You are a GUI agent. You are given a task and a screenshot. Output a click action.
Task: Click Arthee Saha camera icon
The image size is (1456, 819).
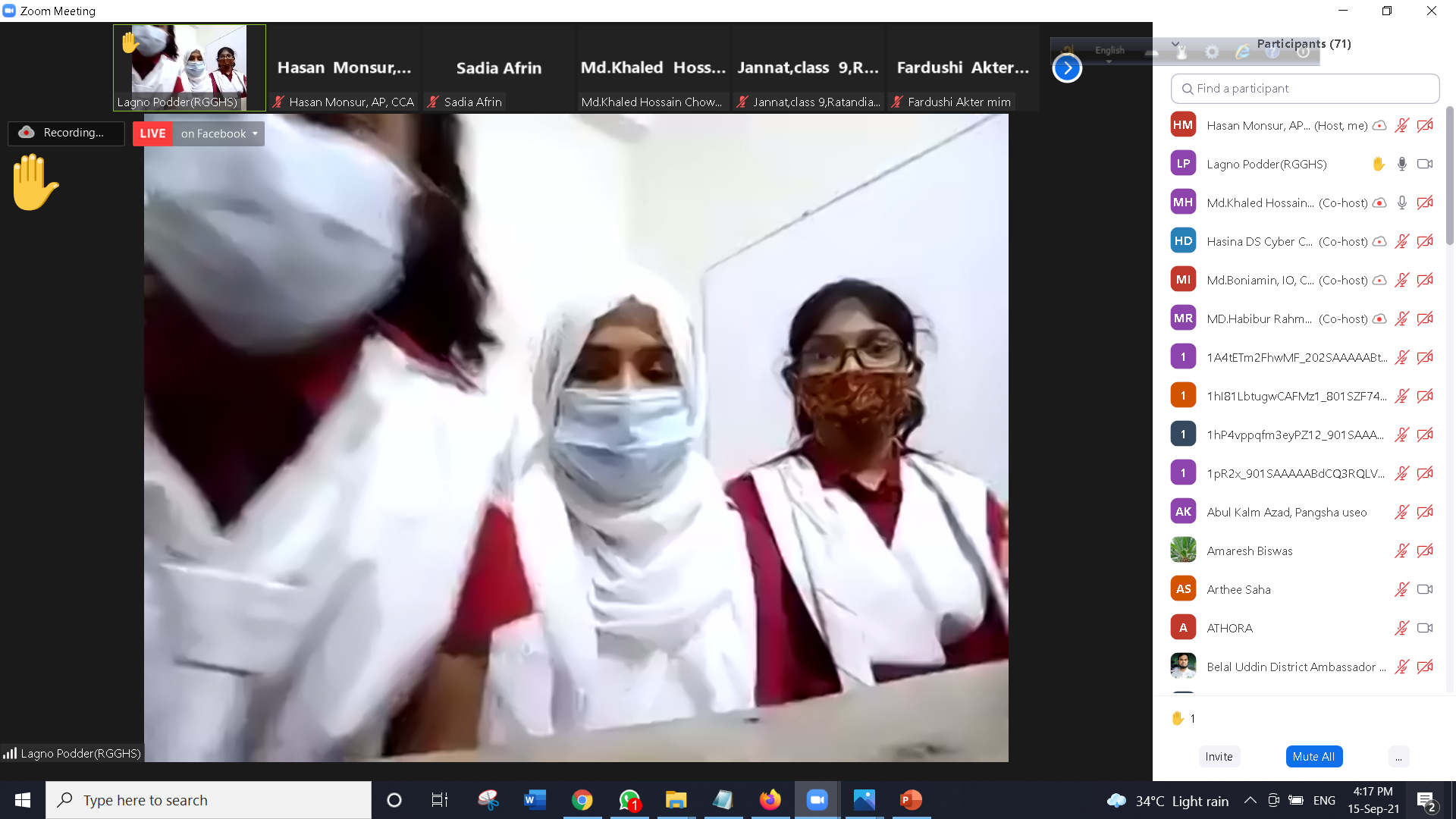tap(1425, 590)
